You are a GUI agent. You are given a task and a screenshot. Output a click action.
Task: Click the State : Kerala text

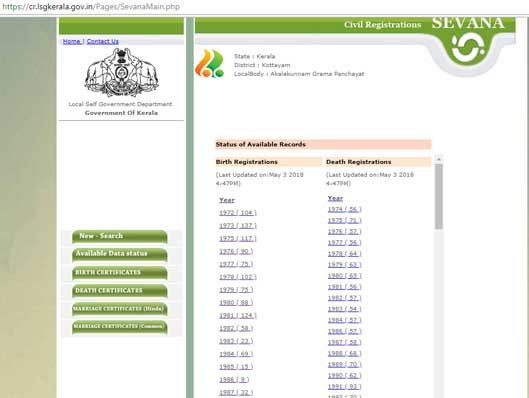[x=255, y=56]
